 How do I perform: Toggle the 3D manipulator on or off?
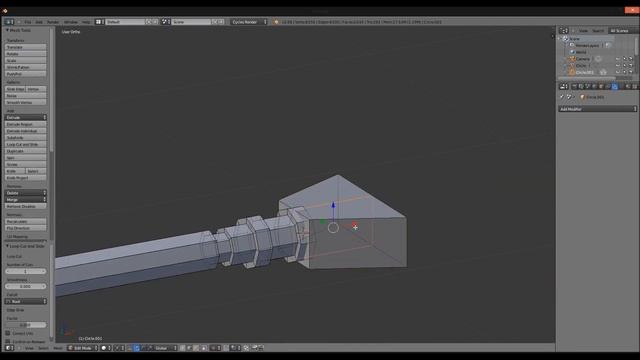click(x=129, y=348)
